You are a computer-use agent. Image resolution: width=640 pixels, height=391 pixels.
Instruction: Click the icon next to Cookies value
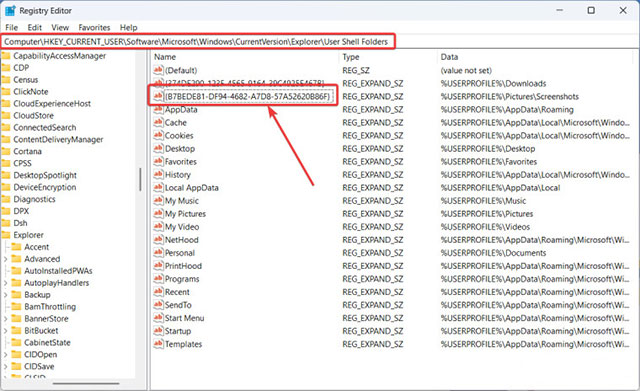(158, 136)
